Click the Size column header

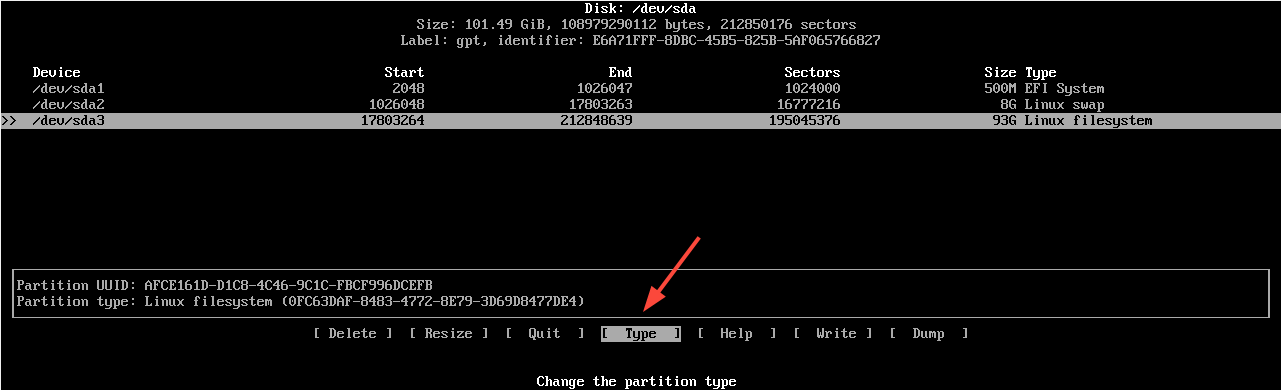coord(1000,73)
